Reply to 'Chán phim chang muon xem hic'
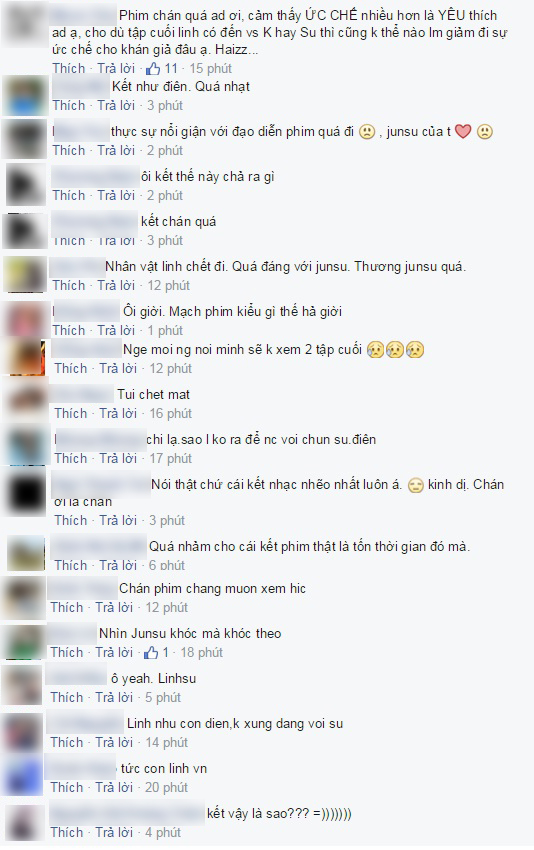 (114, 607)
